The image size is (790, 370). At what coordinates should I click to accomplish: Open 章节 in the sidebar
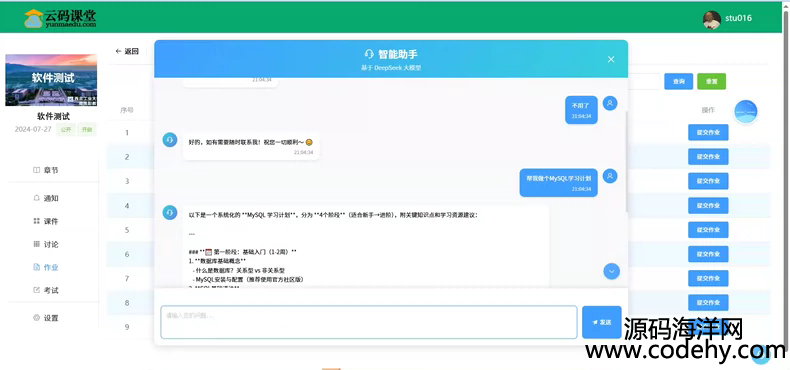coord(46,170)
